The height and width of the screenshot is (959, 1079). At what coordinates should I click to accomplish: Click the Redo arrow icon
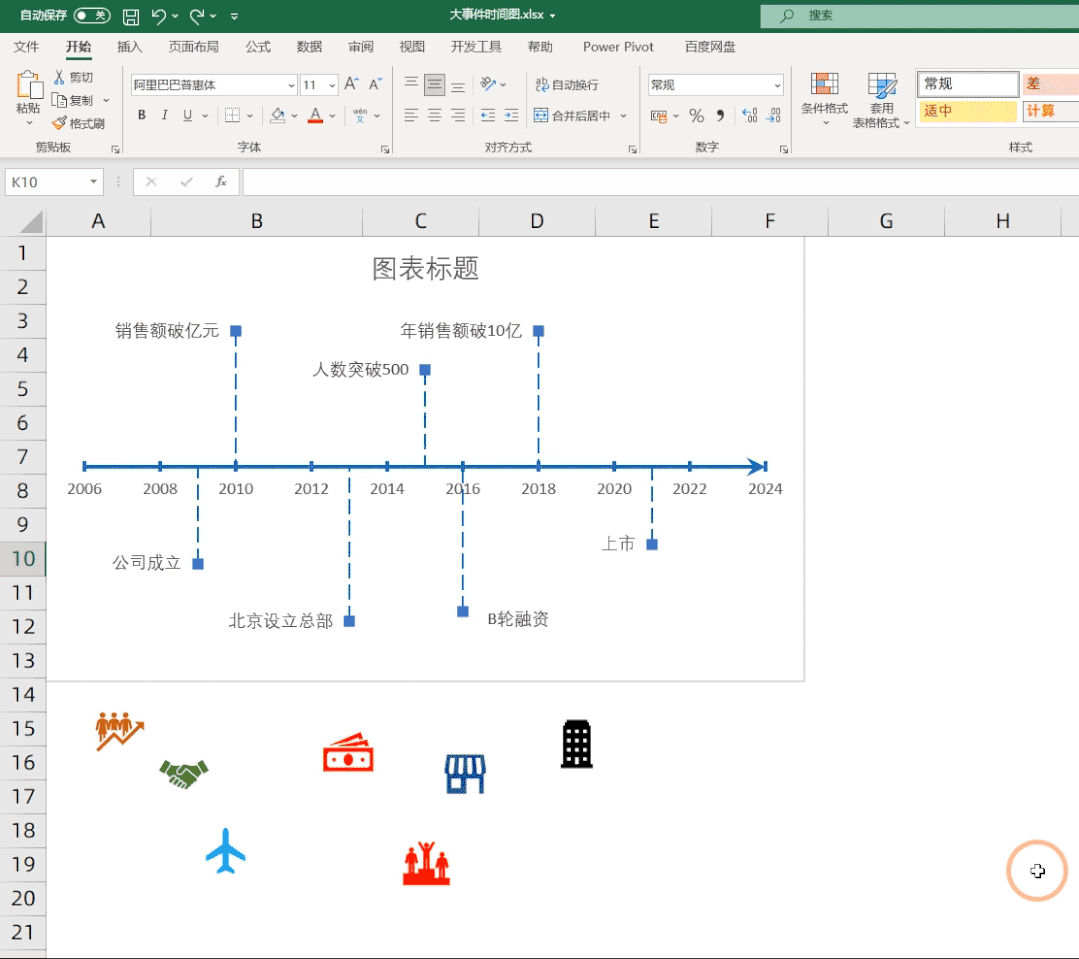tap(197, 16)
